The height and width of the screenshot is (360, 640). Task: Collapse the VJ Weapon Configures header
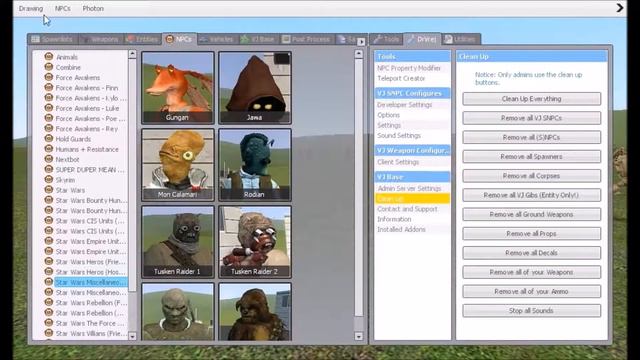tap(412, 150)
